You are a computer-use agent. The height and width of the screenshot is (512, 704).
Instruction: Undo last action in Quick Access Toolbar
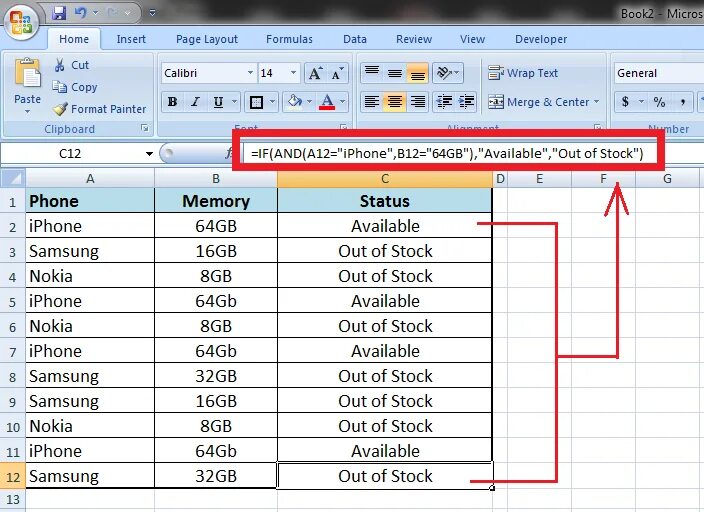(81, 13)
